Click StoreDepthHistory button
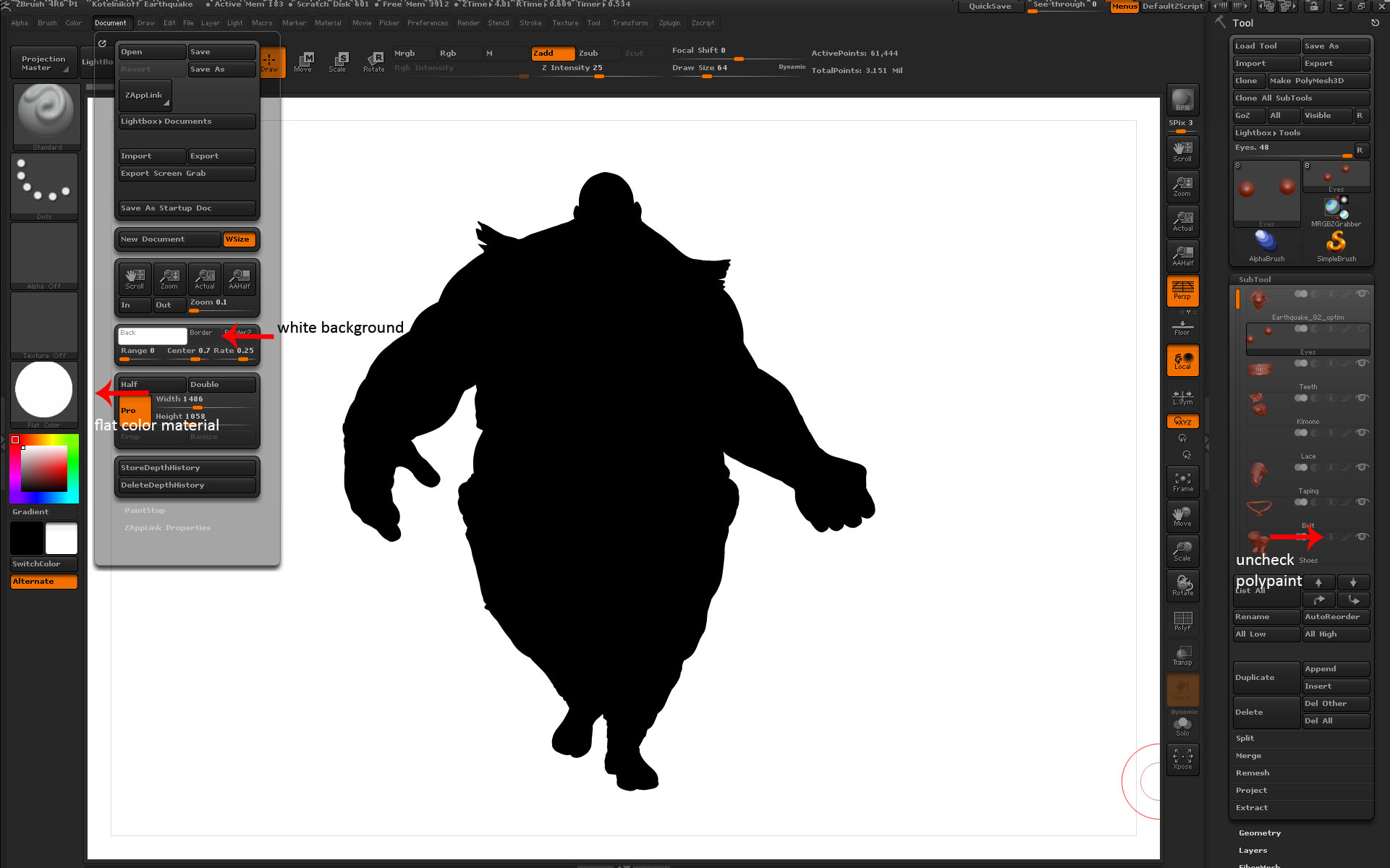Viewport: 1390px width, 868px height. point(187,468)
